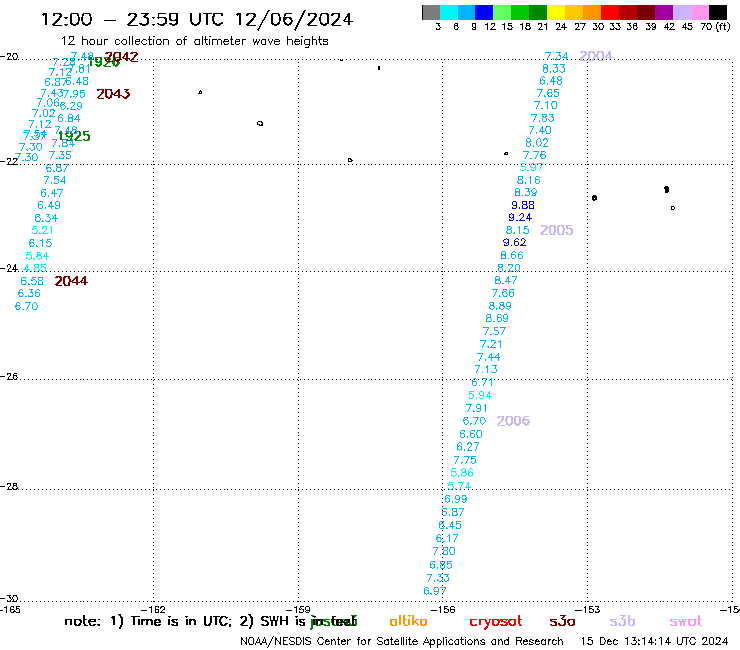Select the 's3a' satellite legend label

tap(562, 621)
